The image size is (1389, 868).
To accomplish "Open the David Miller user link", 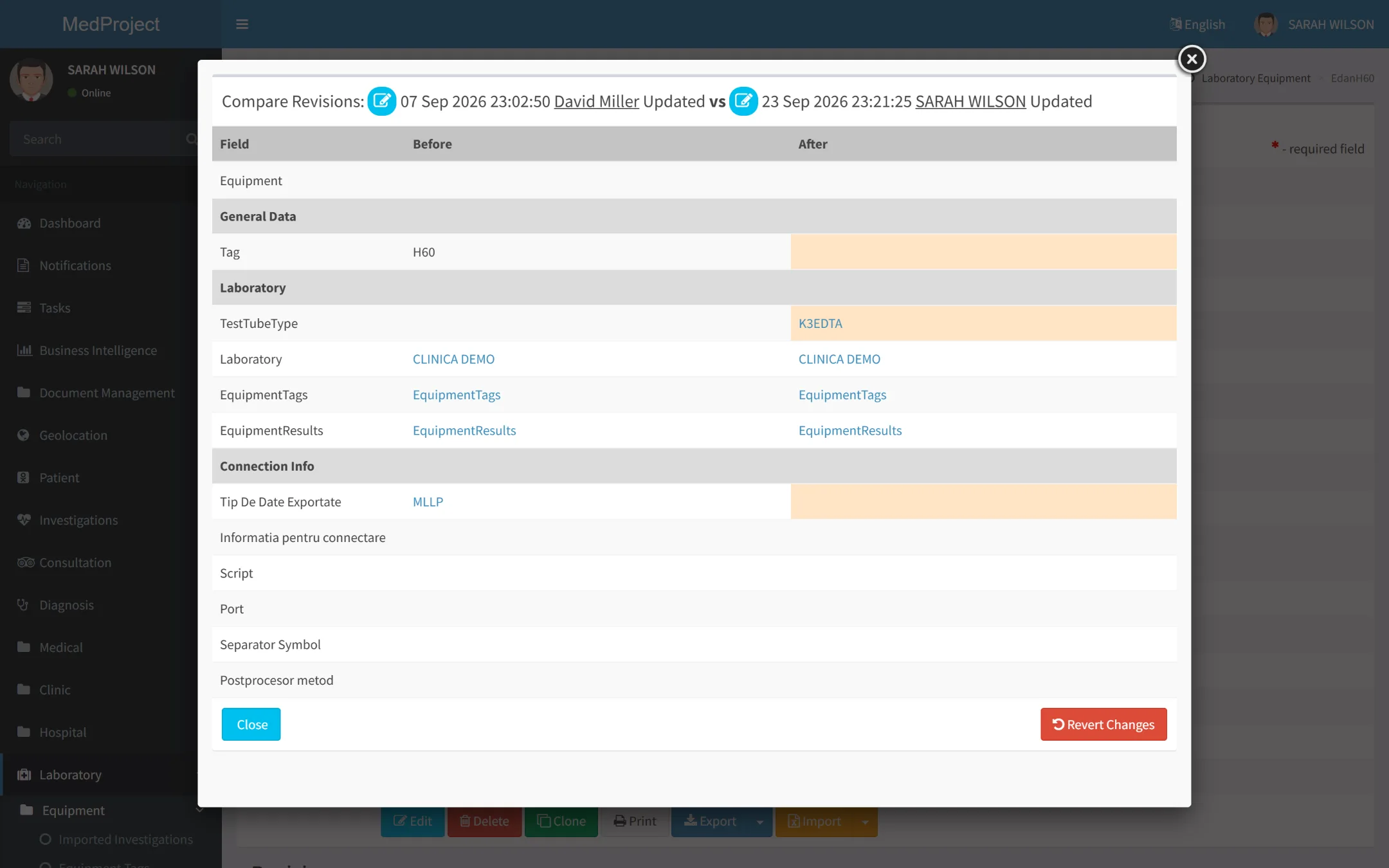I will pos(597,102).
